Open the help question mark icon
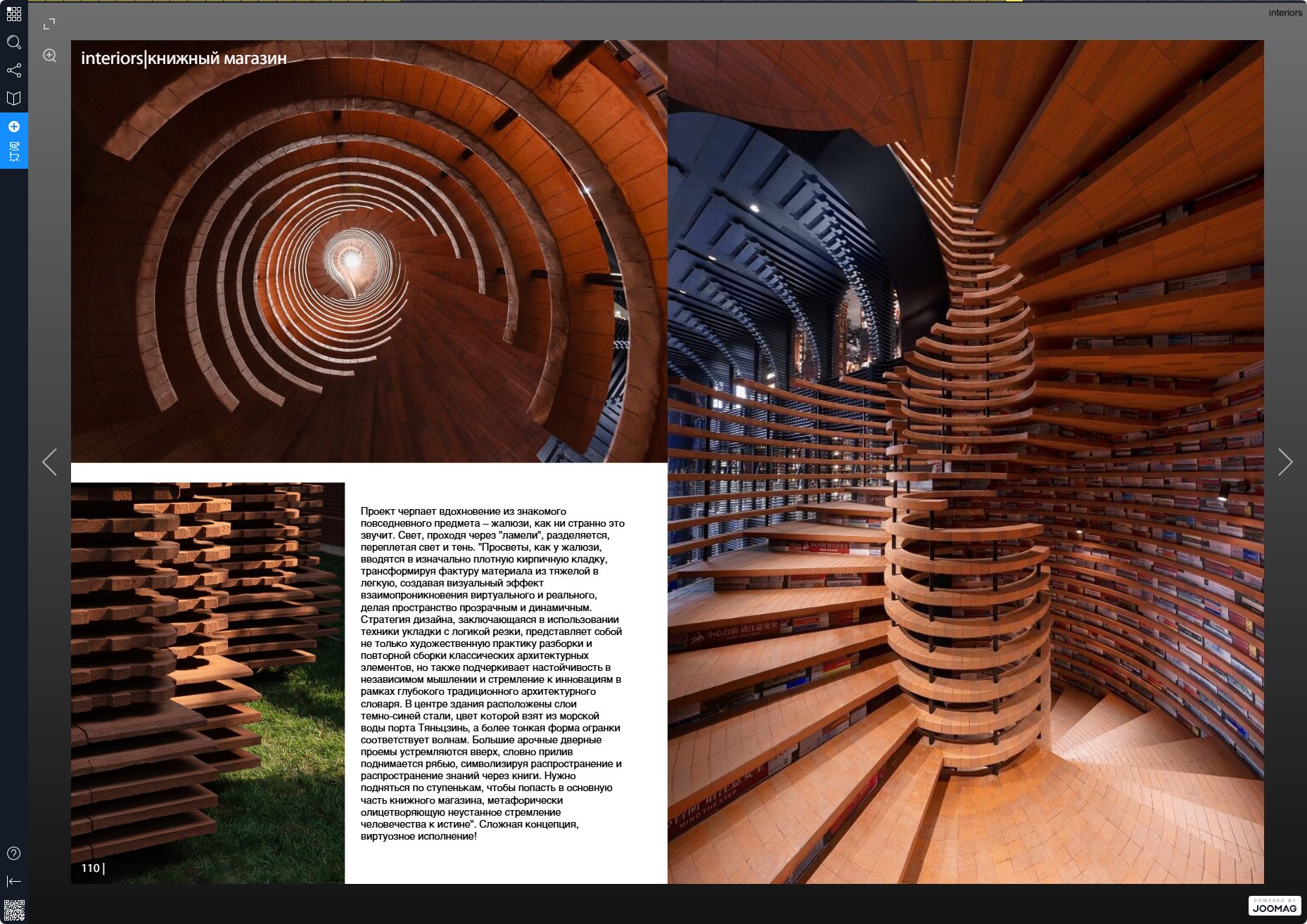This screenshot has width=1307, height=924. pyautogui.click(x=14, y=854)
